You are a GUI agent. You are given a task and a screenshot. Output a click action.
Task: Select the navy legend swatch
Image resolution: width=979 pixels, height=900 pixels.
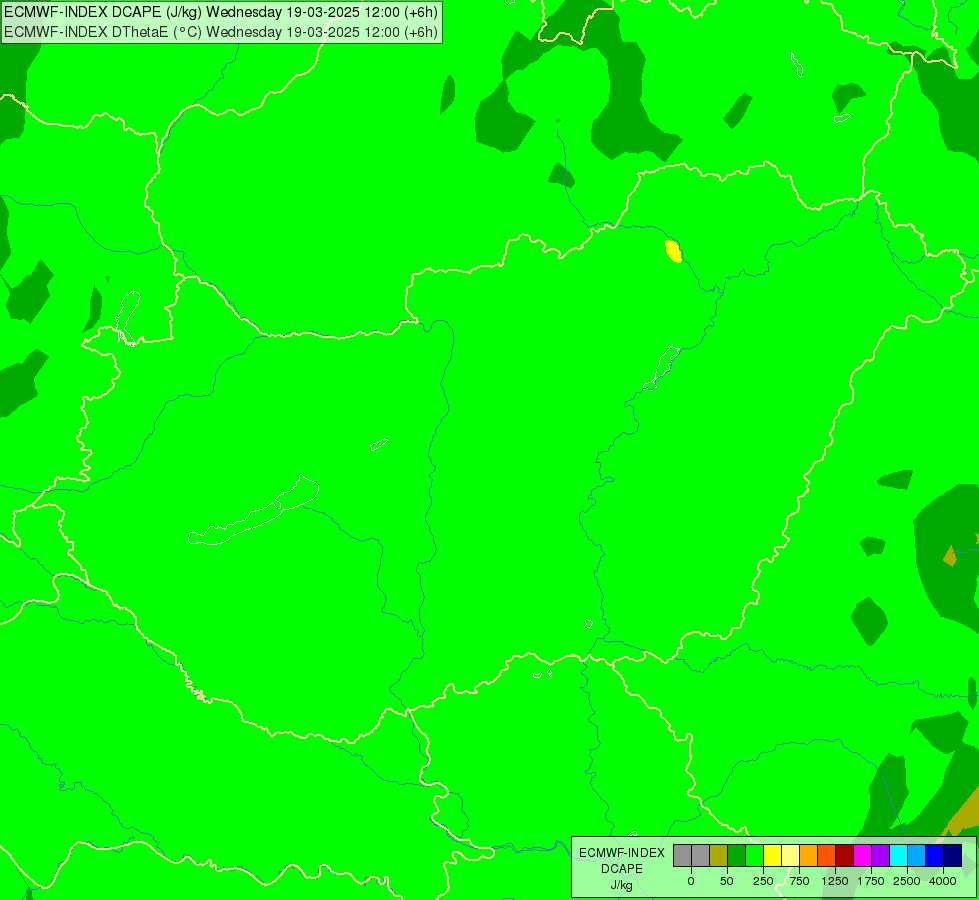click(x=953, y=855)
